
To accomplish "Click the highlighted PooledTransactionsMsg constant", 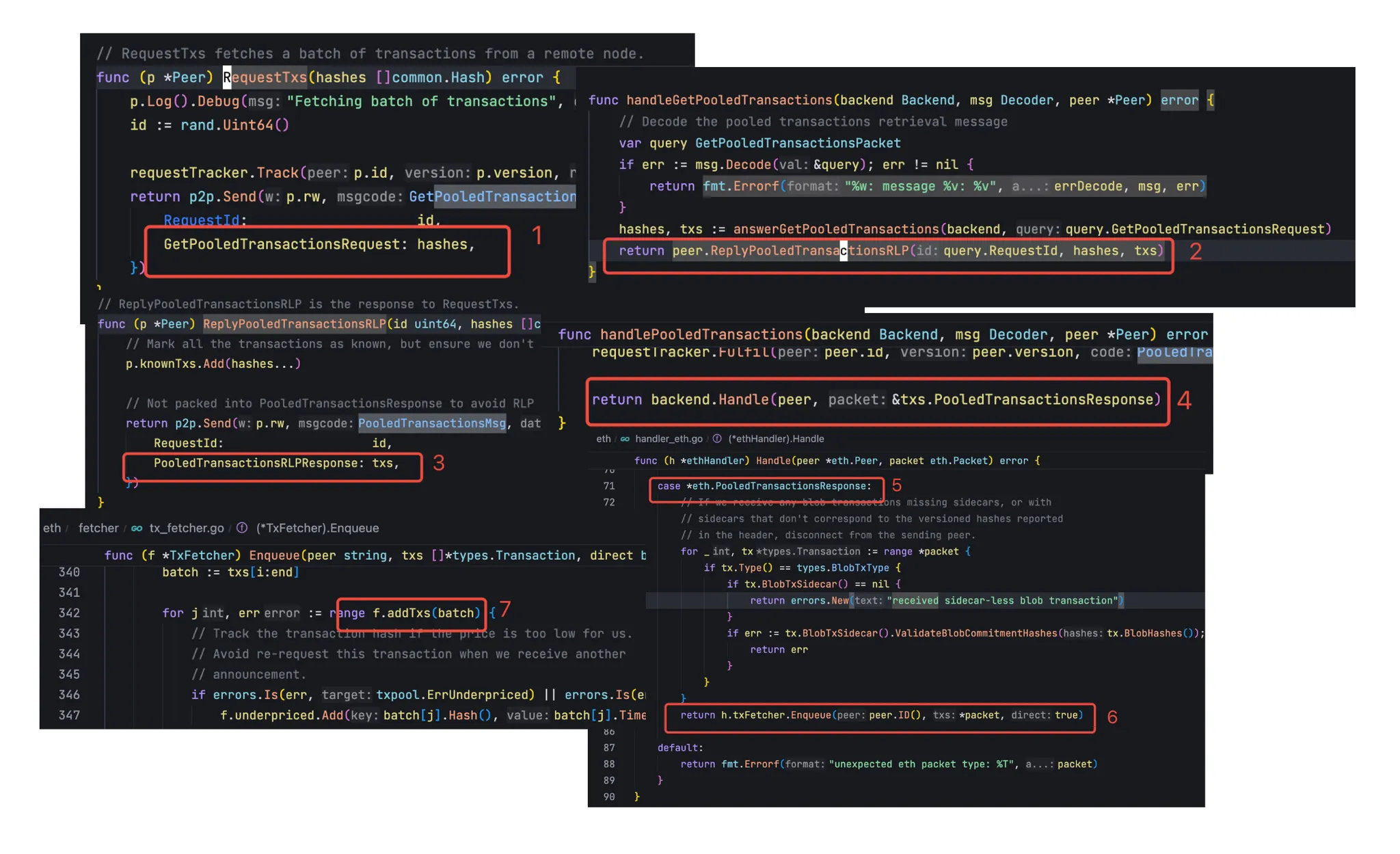I will coord(431,424).
